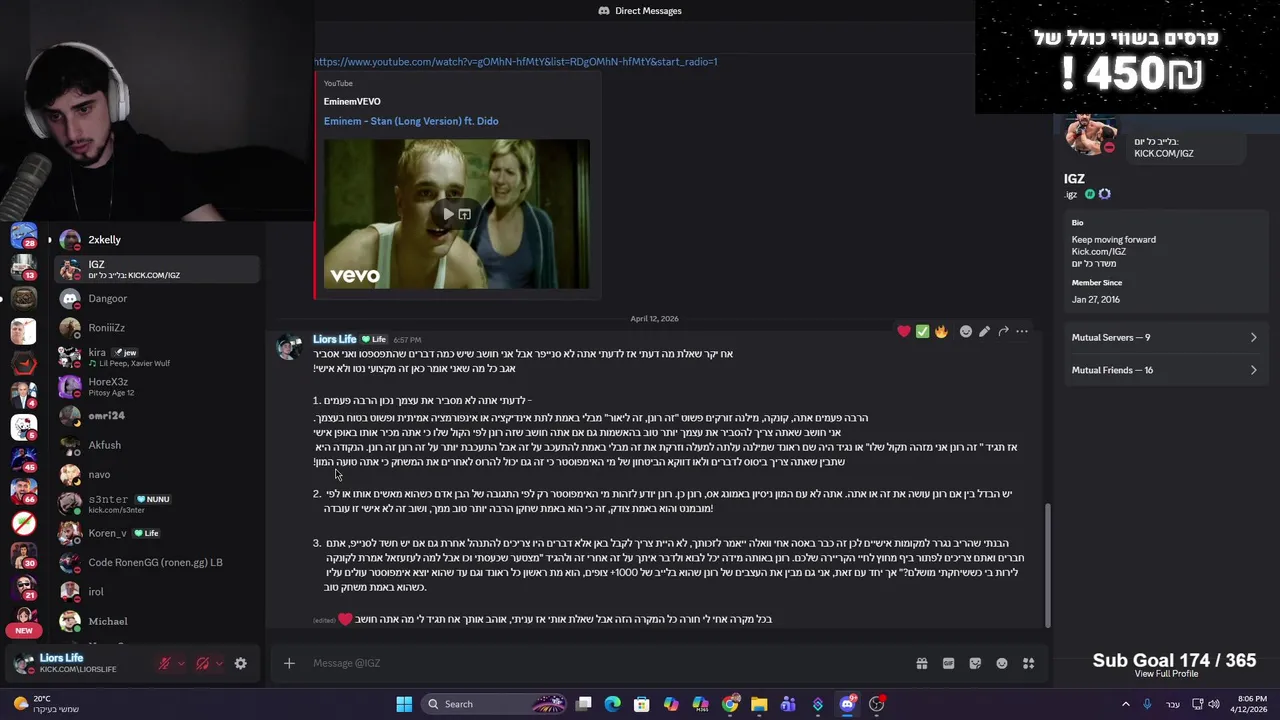Screen dimensions: 1280x720
Task: Open DM with 2xkelly
Action: (156, 240)
